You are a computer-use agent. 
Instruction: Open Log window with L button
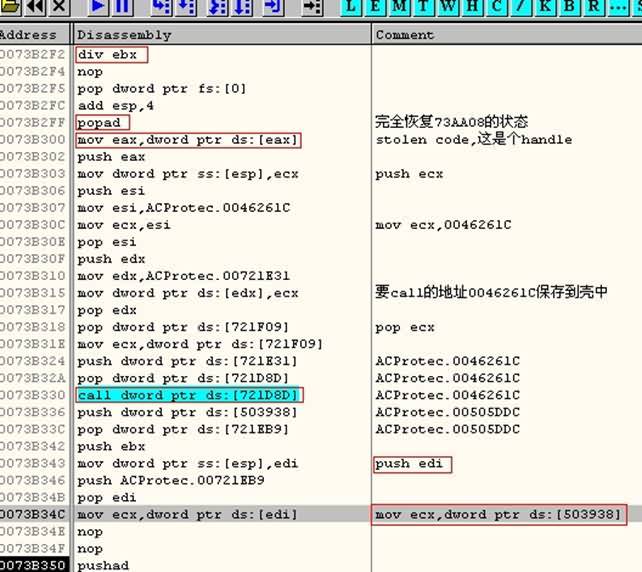coord(350,7)
